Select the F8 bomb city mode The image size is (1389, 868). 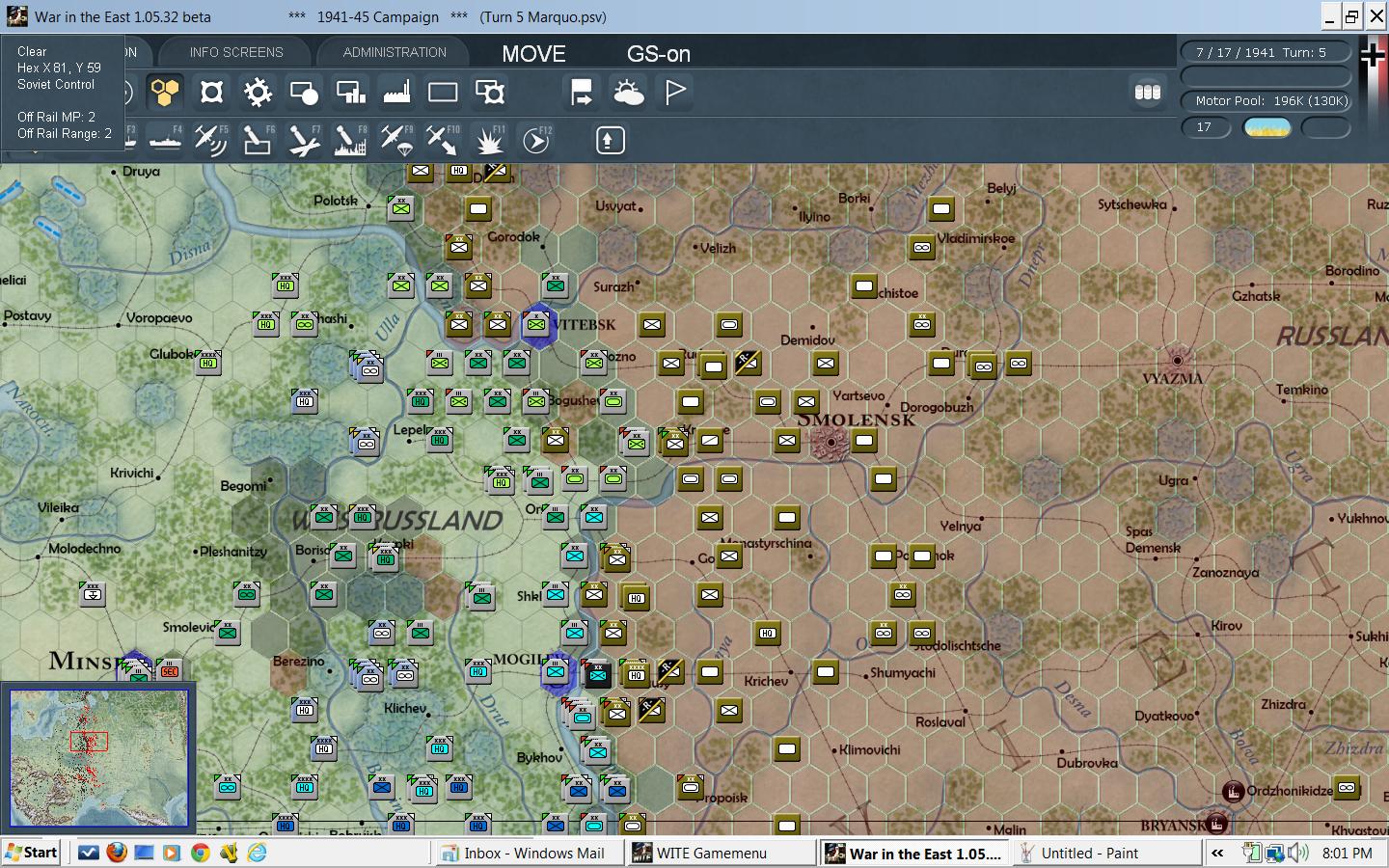pos(349,141)
